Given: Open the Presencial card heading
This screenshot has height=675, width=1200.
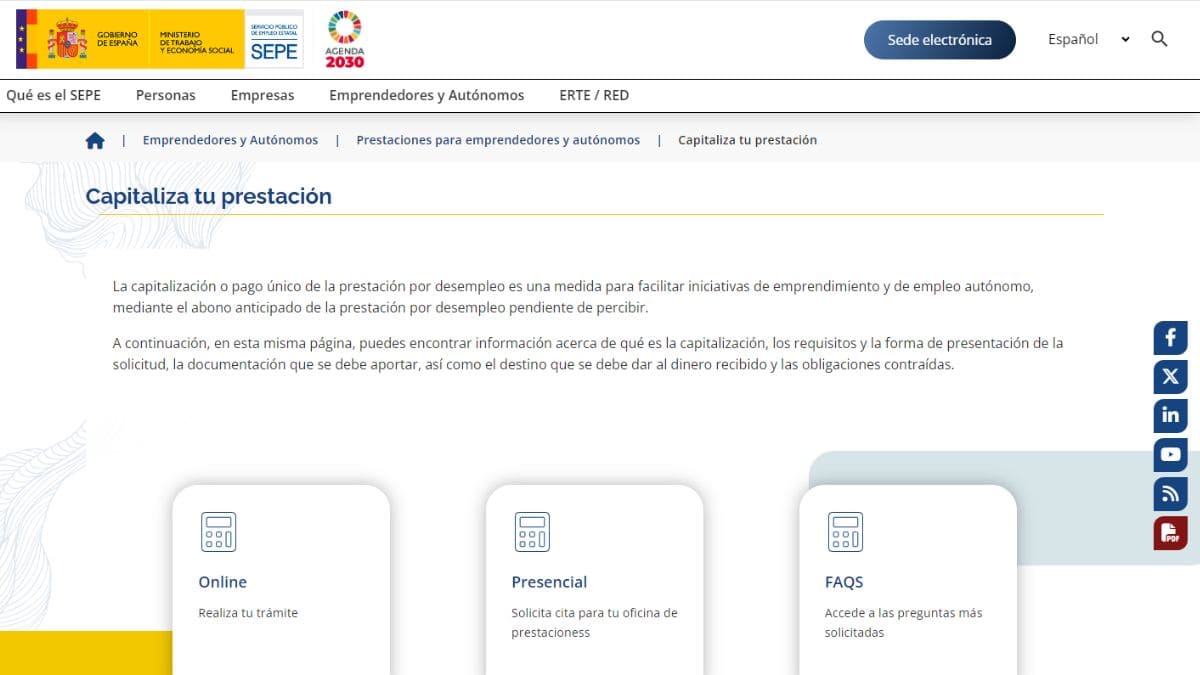Looking at the screenshot, I should point(549,582).
